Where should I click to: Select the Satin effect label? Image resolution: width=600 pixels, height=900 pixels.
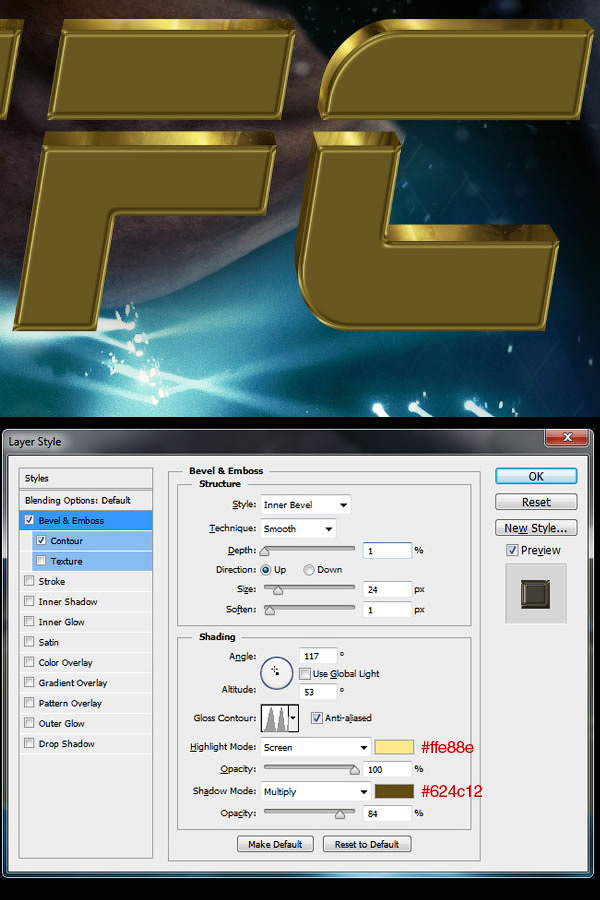(x=49, y=642)
